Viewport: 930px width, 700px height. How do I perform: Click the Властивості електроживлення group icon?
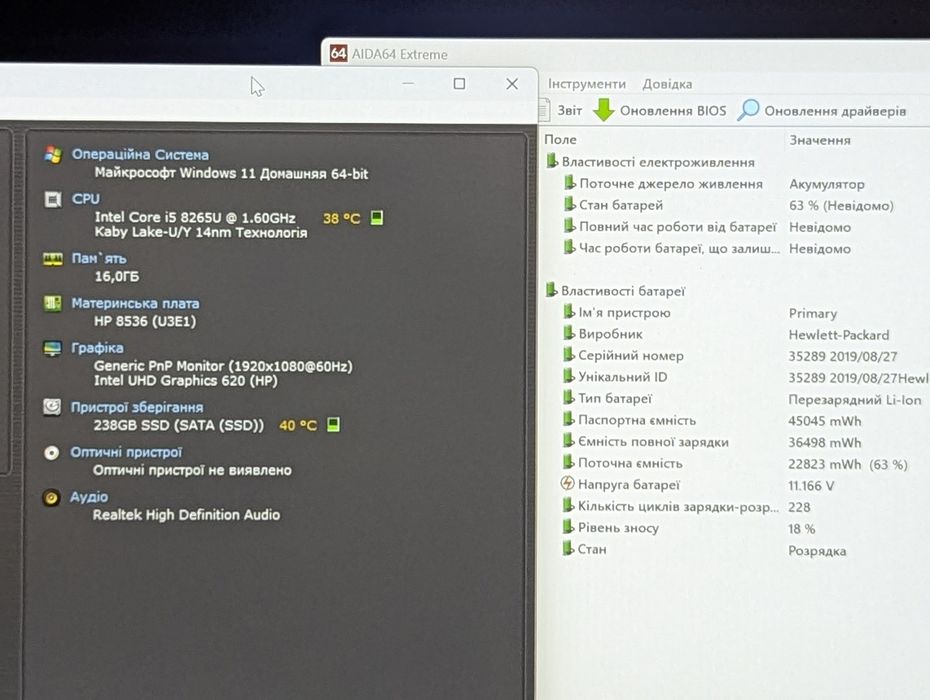[552, 161]
